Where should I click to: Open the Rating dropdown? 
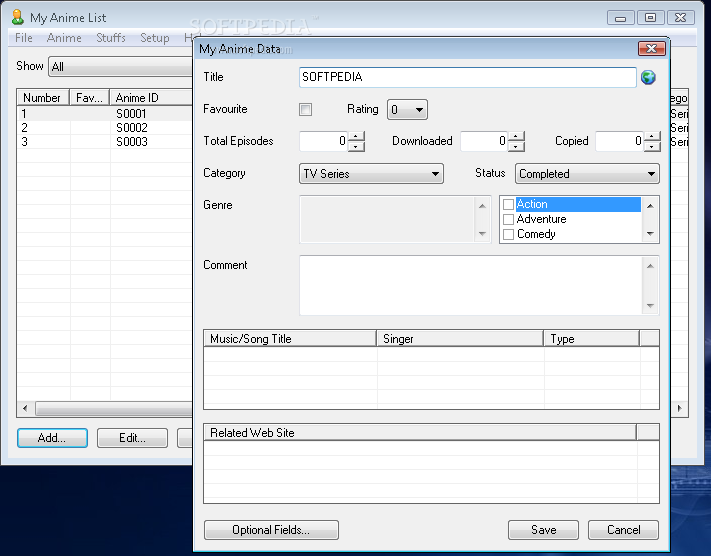407,110
